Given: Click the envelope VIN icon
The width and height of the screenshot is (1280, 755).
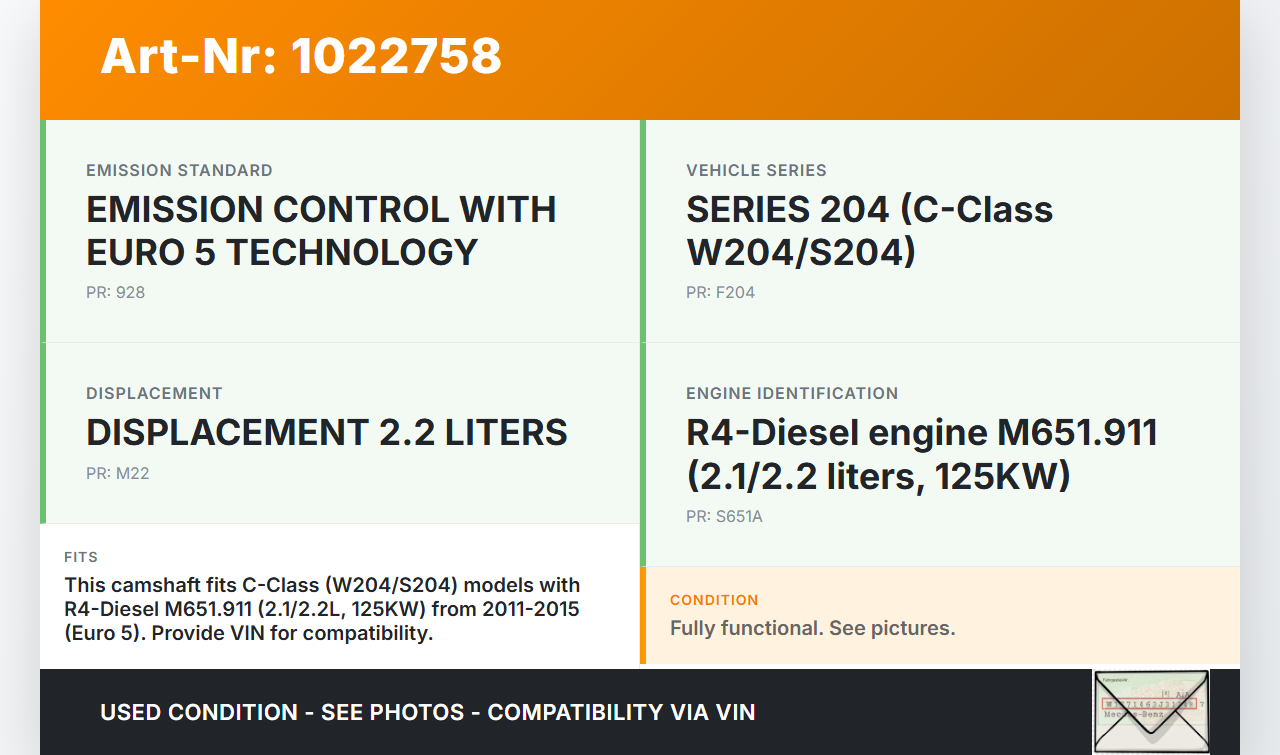Looking at the screenshot, I should click(1151, 711).
